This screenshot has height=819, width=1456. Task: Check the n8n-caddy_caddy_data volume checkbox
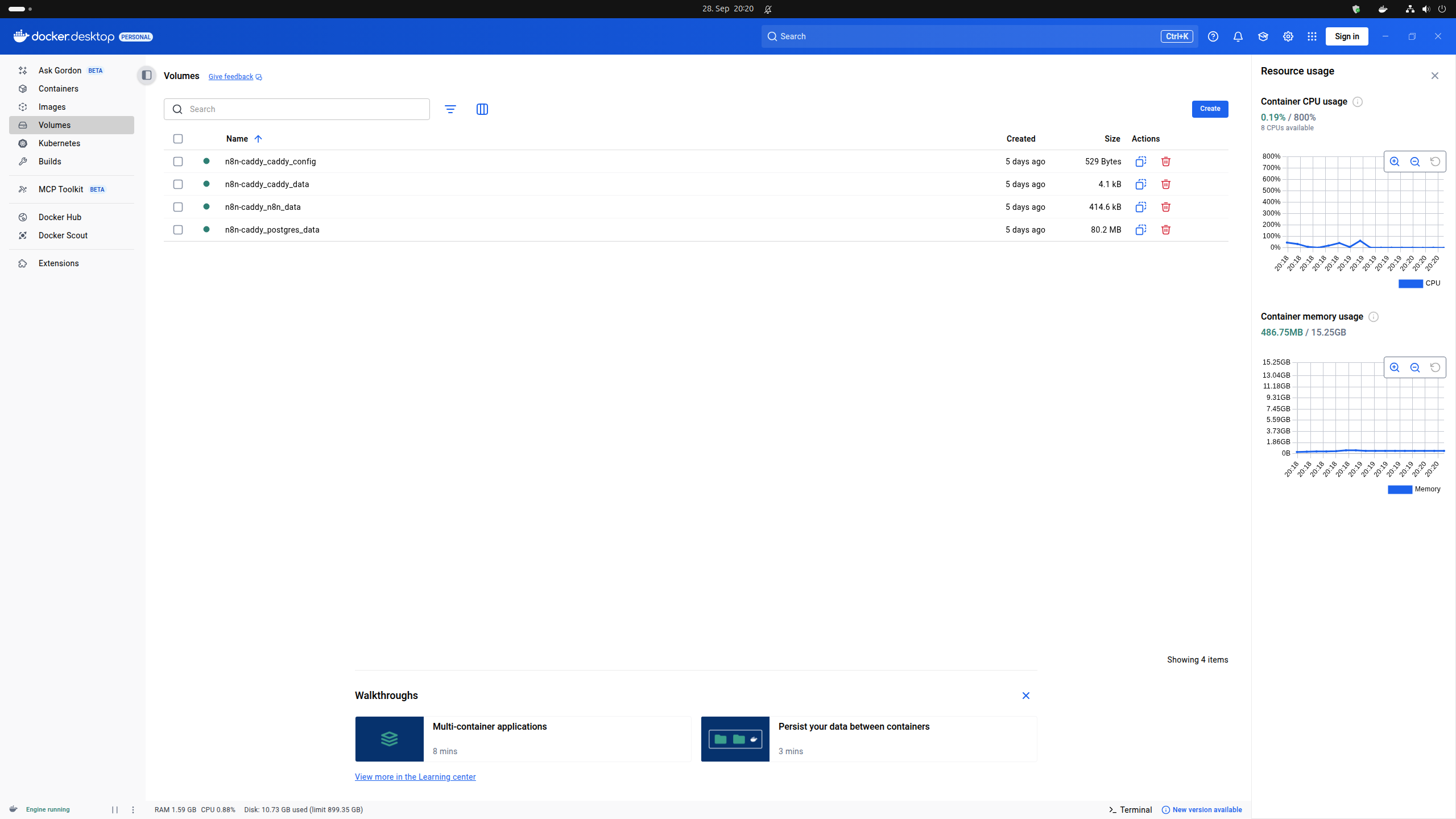[178, 184]
